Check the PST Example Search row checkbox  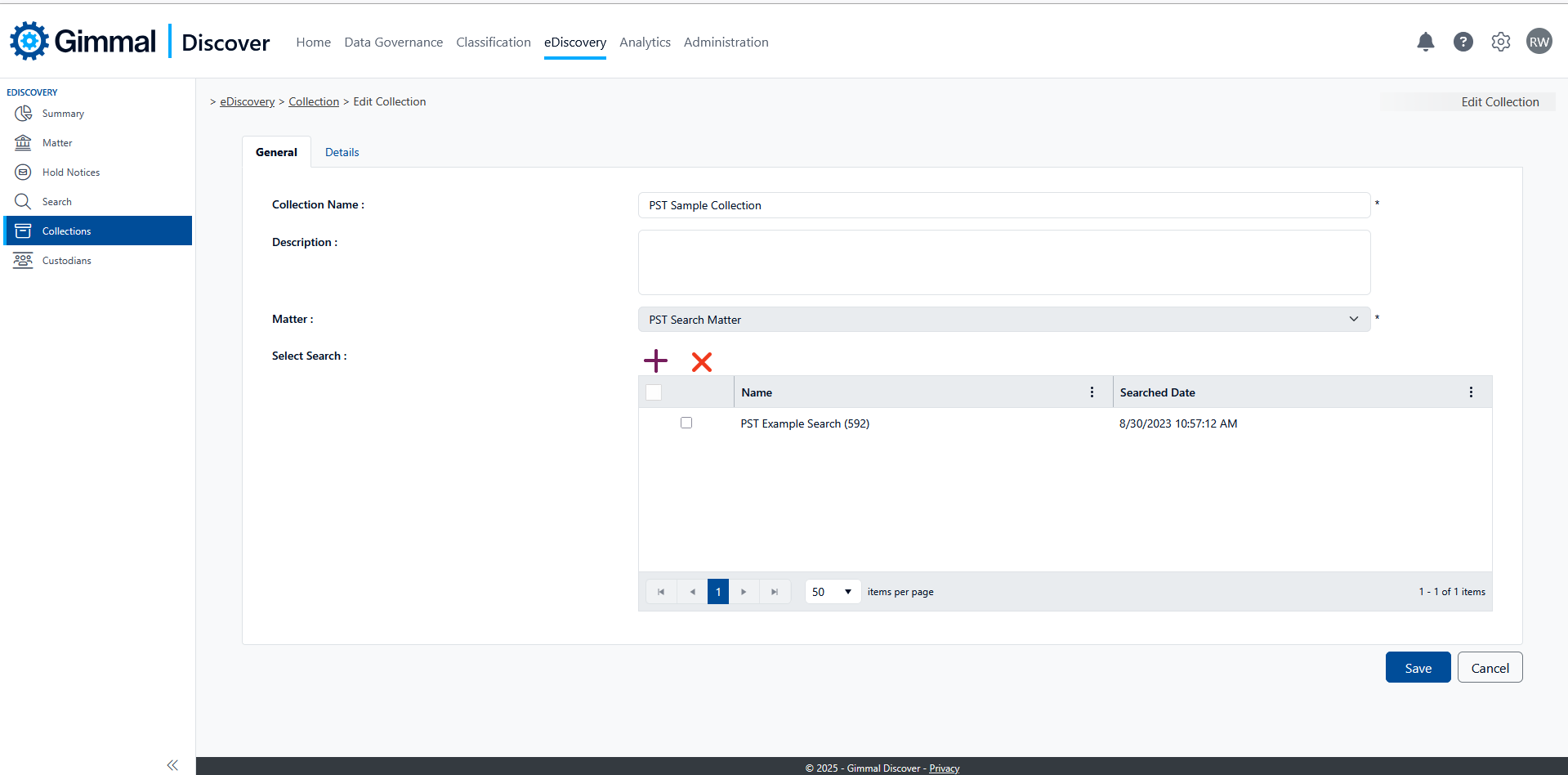pos(686,423)
